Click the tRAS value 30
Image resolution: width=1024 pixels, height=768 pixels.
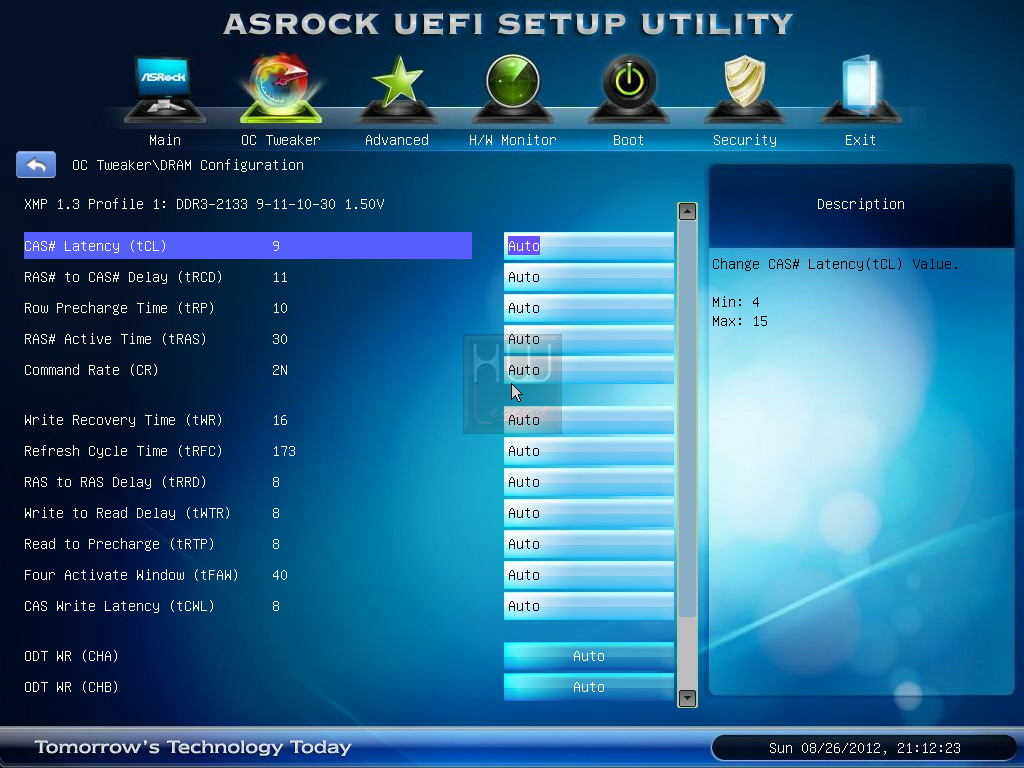280,339
